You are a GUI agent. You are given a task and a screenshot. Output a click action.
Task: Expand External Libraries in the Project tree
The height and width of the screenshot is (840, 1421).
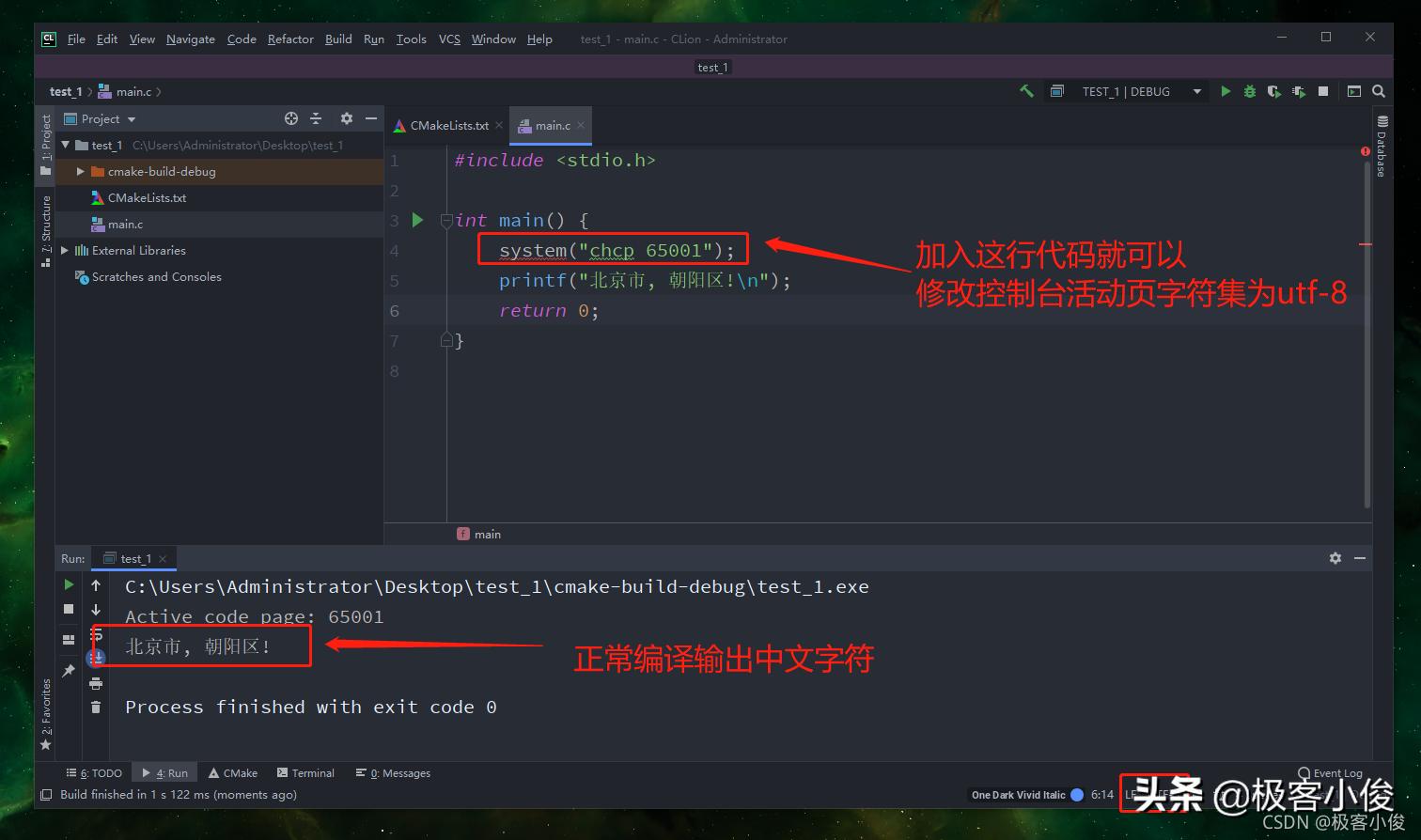pos(64,250)
